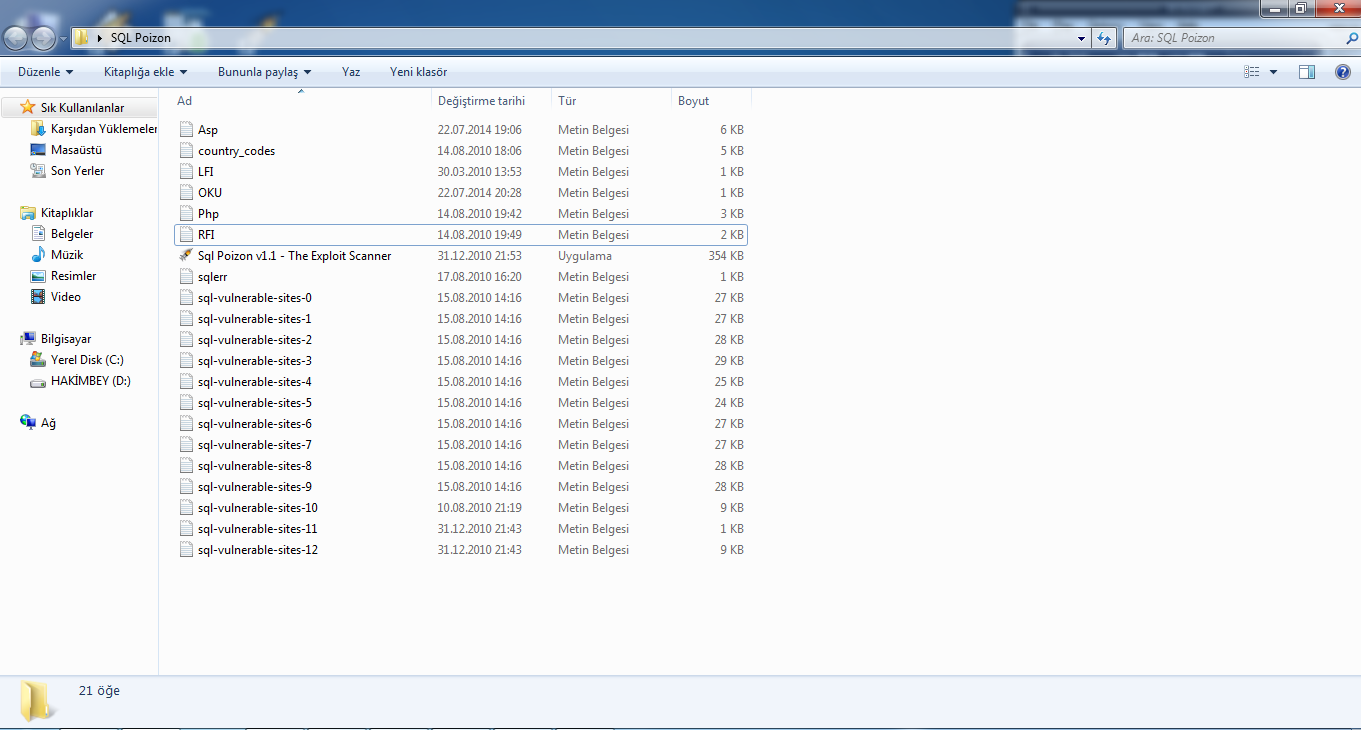This screenshot has width=1361, height=730.
Task: Click the Forward navigation arrow
Action: coord(44,38)
